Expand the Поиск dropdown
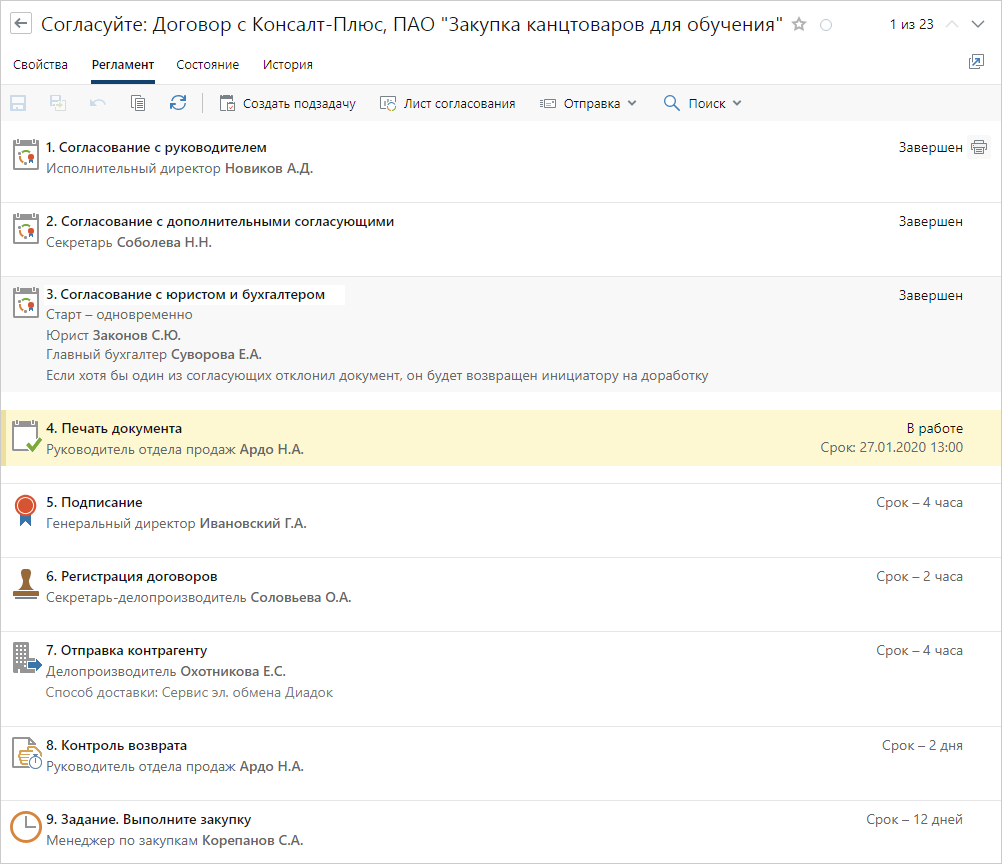This screenshot has height=864, width=1002. pos(702,103)
